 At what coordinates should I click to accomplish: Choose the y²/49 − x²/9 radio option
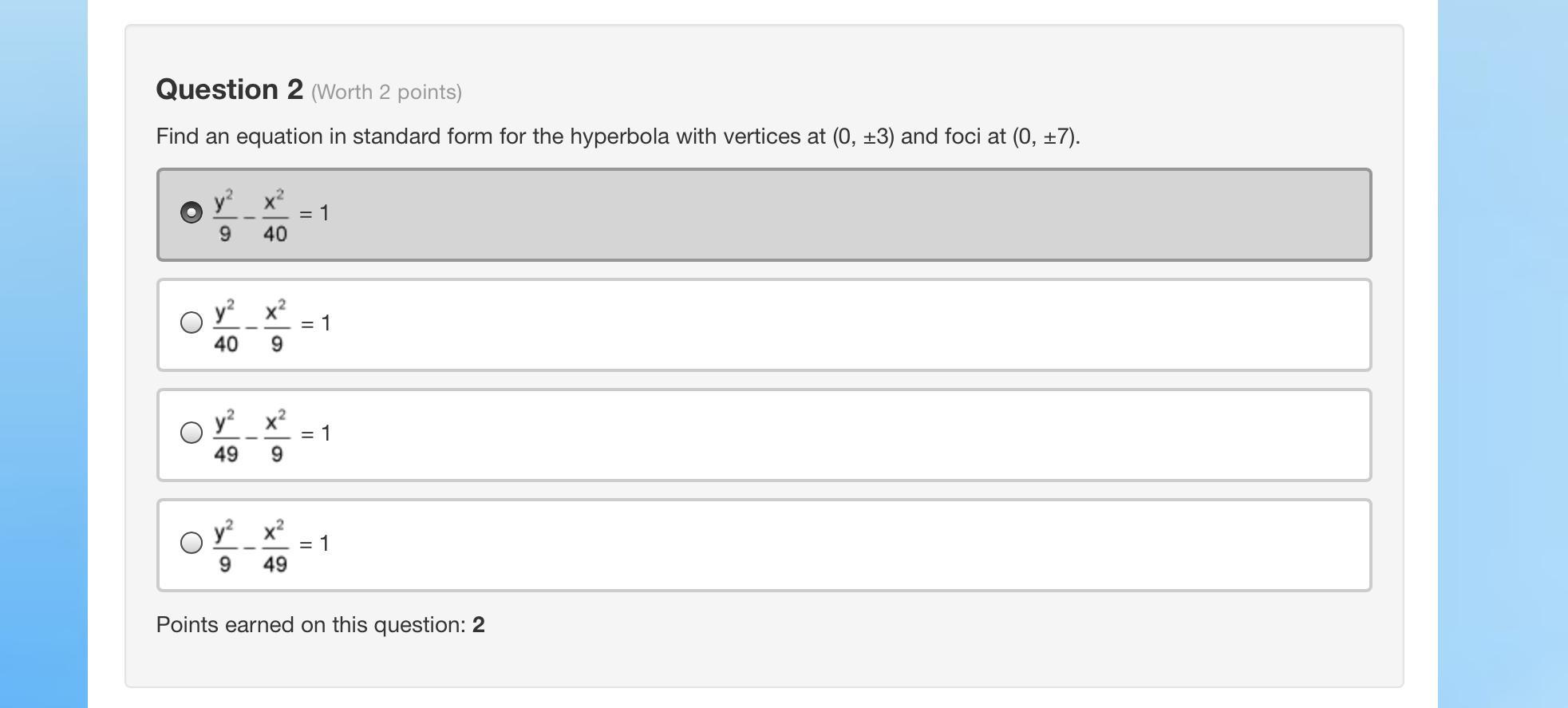click(192, 433)
